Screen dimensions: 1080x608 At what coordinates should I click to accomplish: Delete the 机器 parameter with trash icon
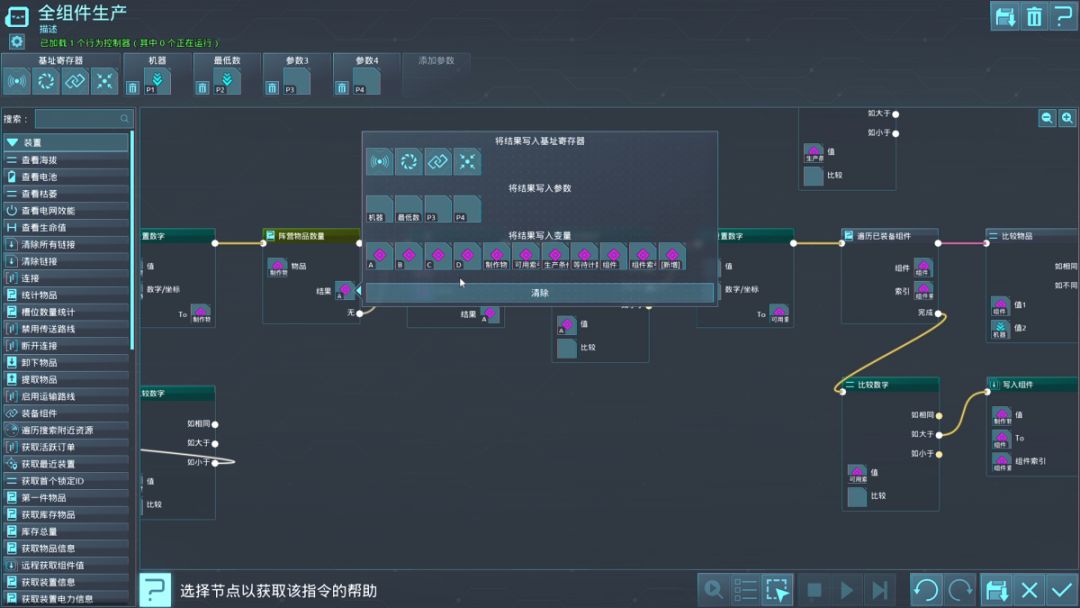tap(132, 87)
